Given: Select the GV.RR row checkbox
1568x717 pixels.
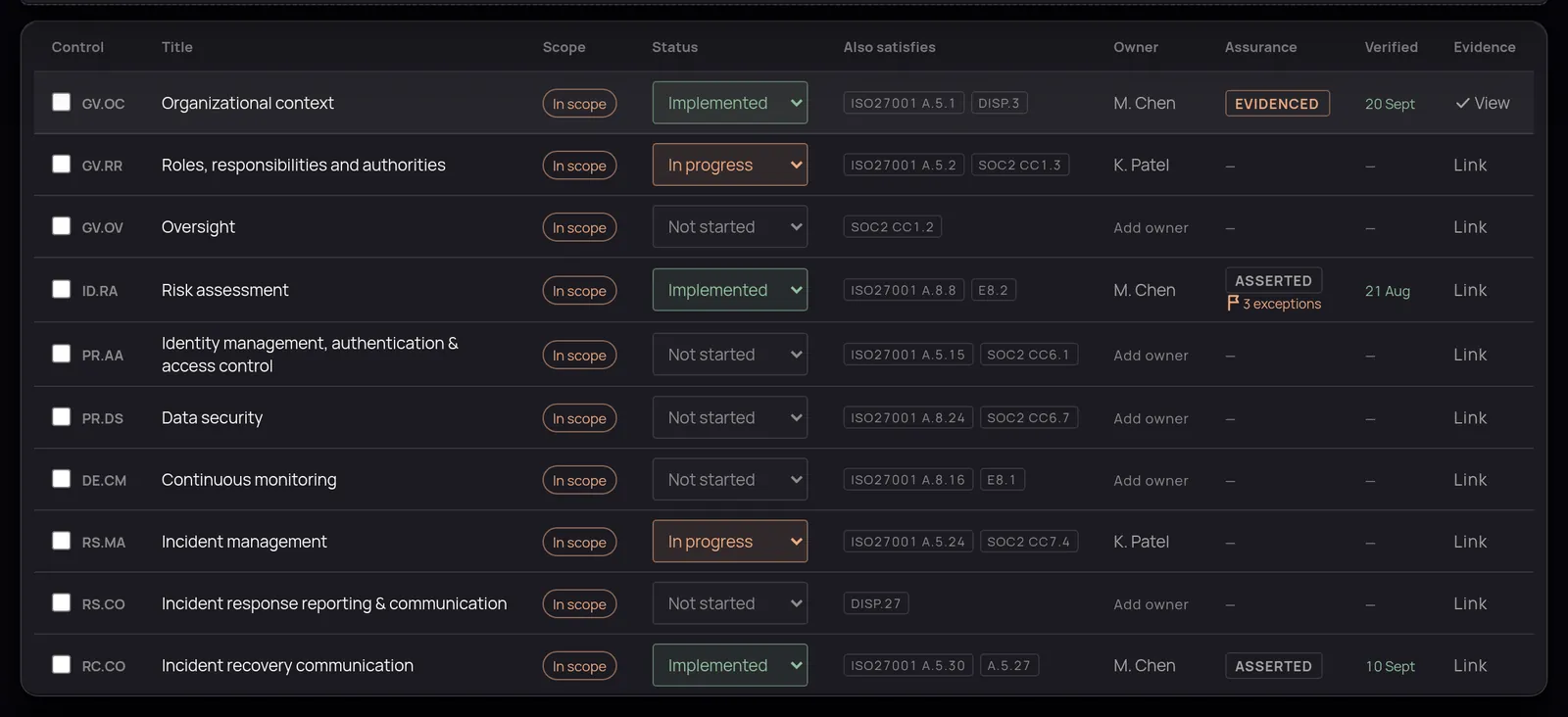Looking at the screenshot, I should click(x=61, y=164).
